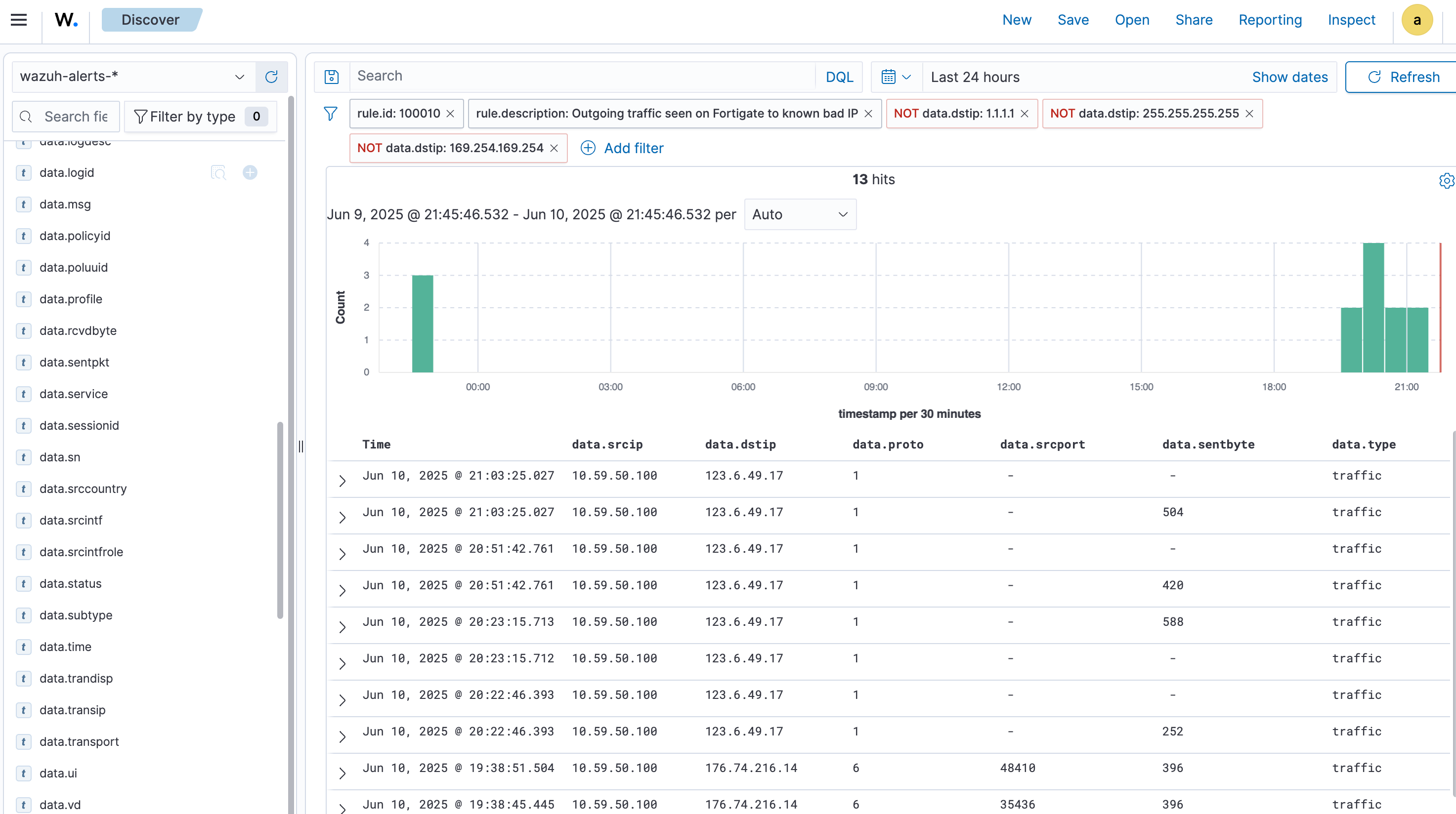Reload the wazuh-alerts index pattern
Viewport: 1456px width, 814px height.
coord(271,77)
